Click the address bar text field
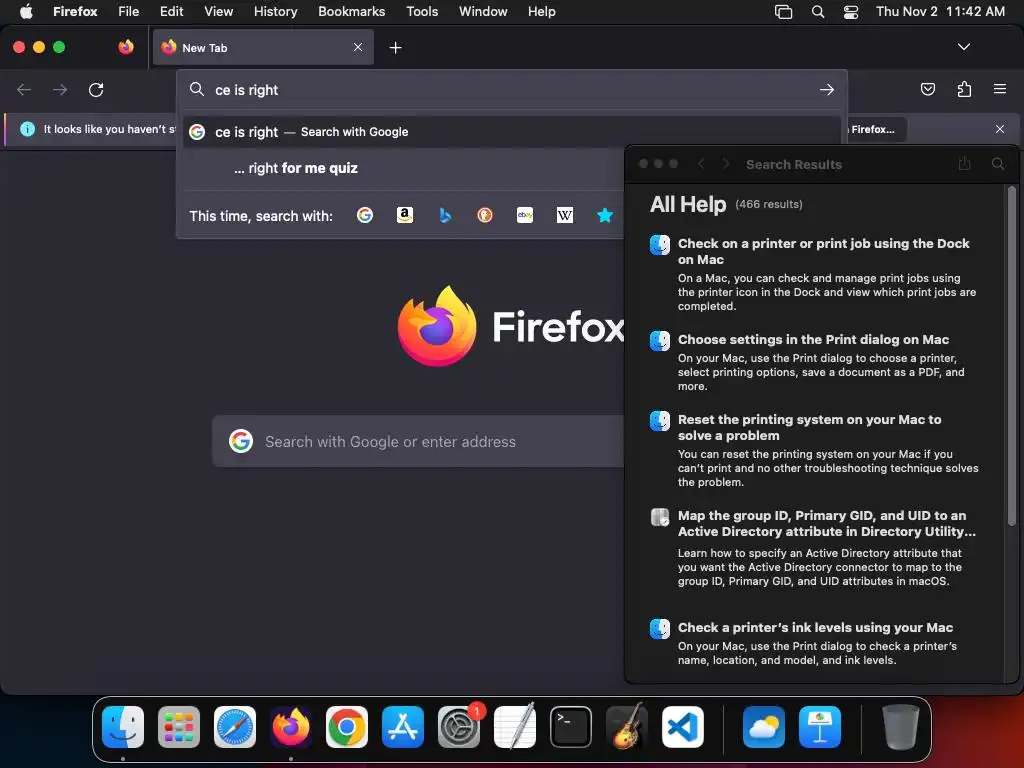Screen dimensions: 1024x768 coord(512,89)
